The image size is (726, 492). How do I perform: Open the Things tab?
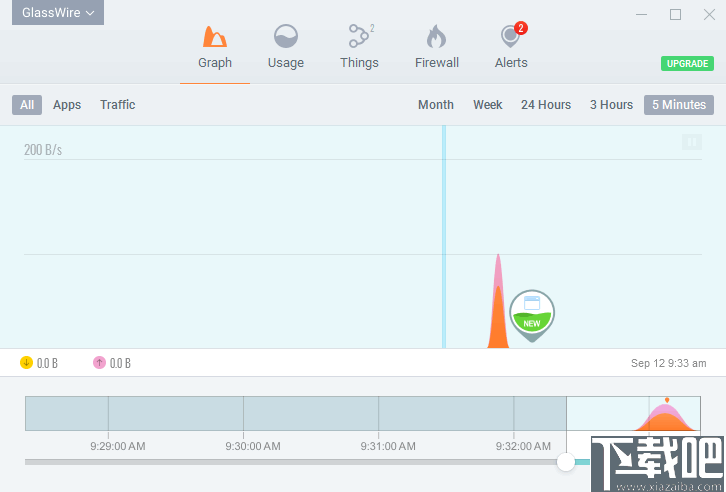(x=359, y=47)
